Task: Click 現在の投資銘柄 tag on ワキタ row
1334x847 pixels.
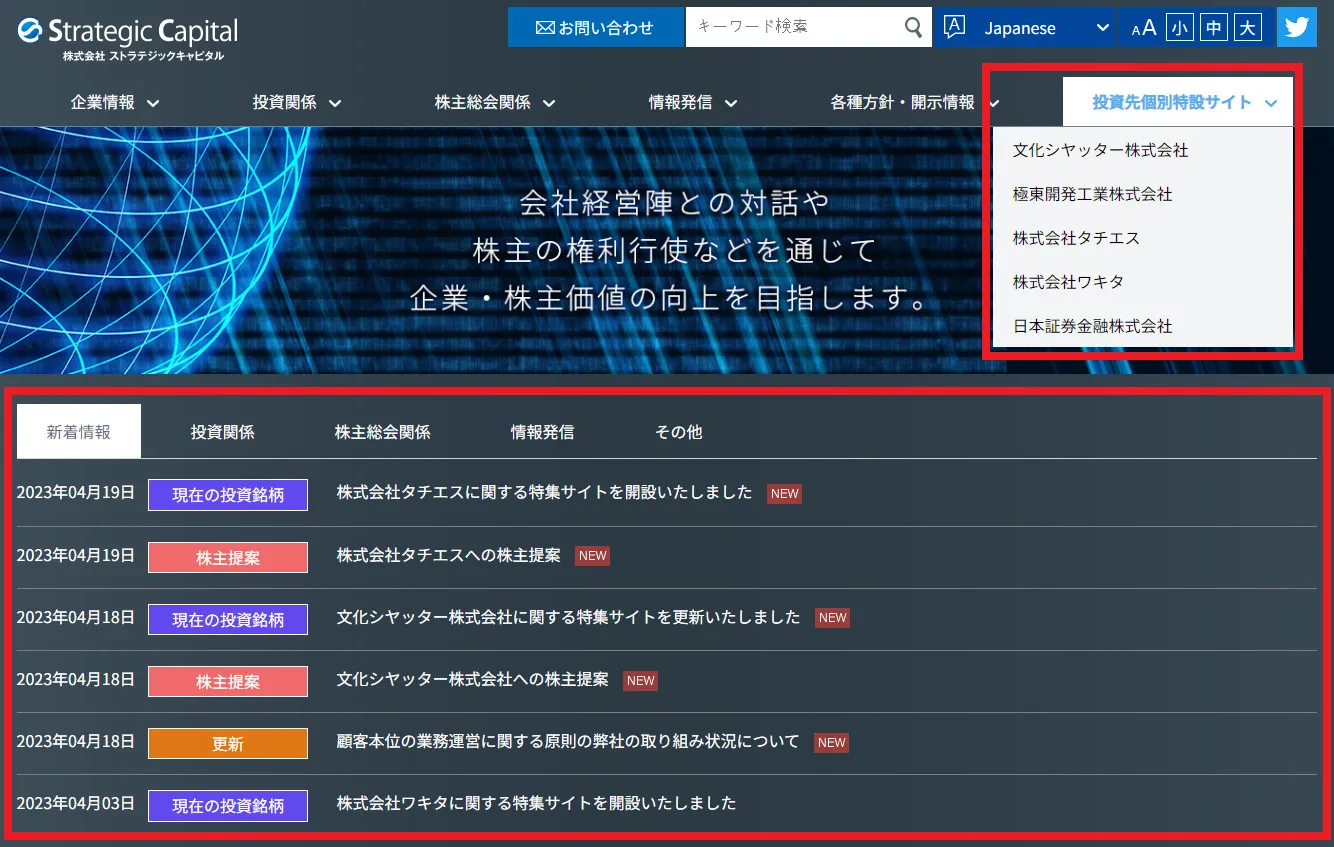Action: [x=228, y=806]
